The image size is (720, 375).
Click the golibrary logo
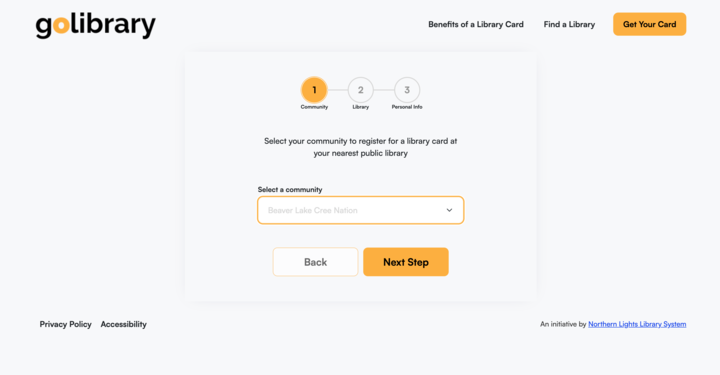pos(96,26)
